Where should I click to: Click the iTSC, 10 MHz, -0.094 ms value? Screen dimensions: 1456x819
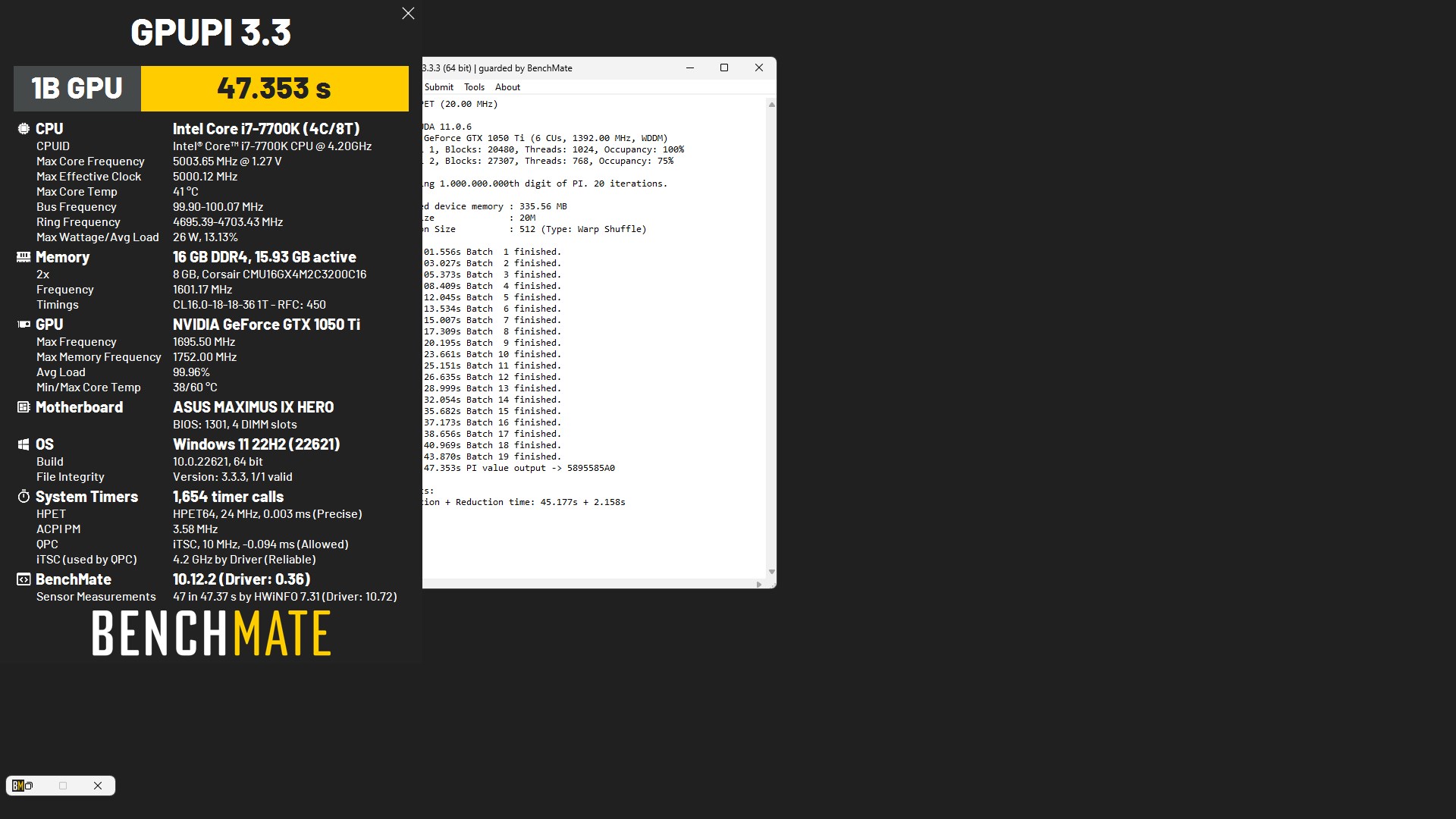(261, 544)
